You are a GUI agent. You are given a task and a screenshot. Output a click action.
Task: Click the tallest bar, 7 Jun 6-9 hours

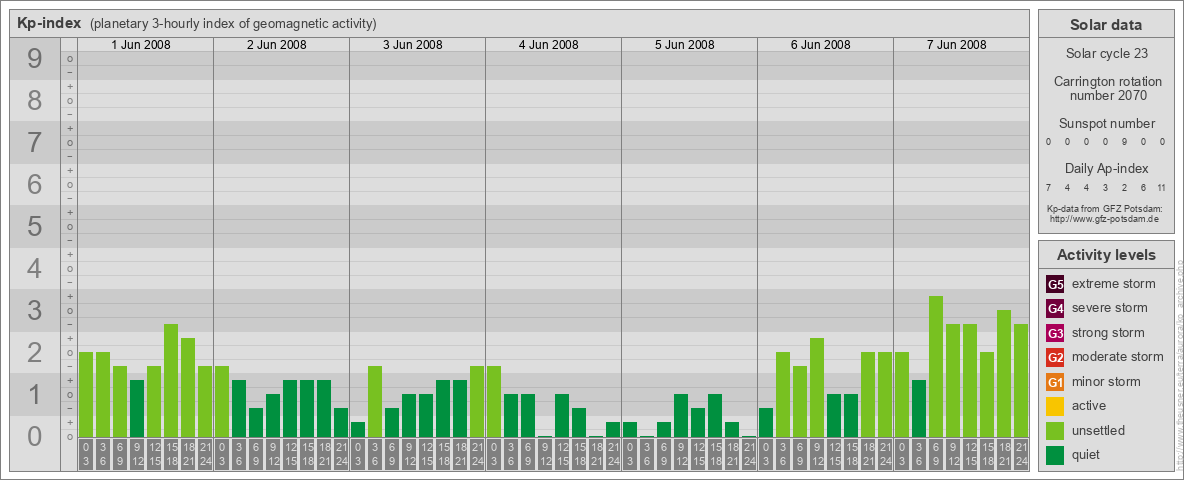click(936, 366)
